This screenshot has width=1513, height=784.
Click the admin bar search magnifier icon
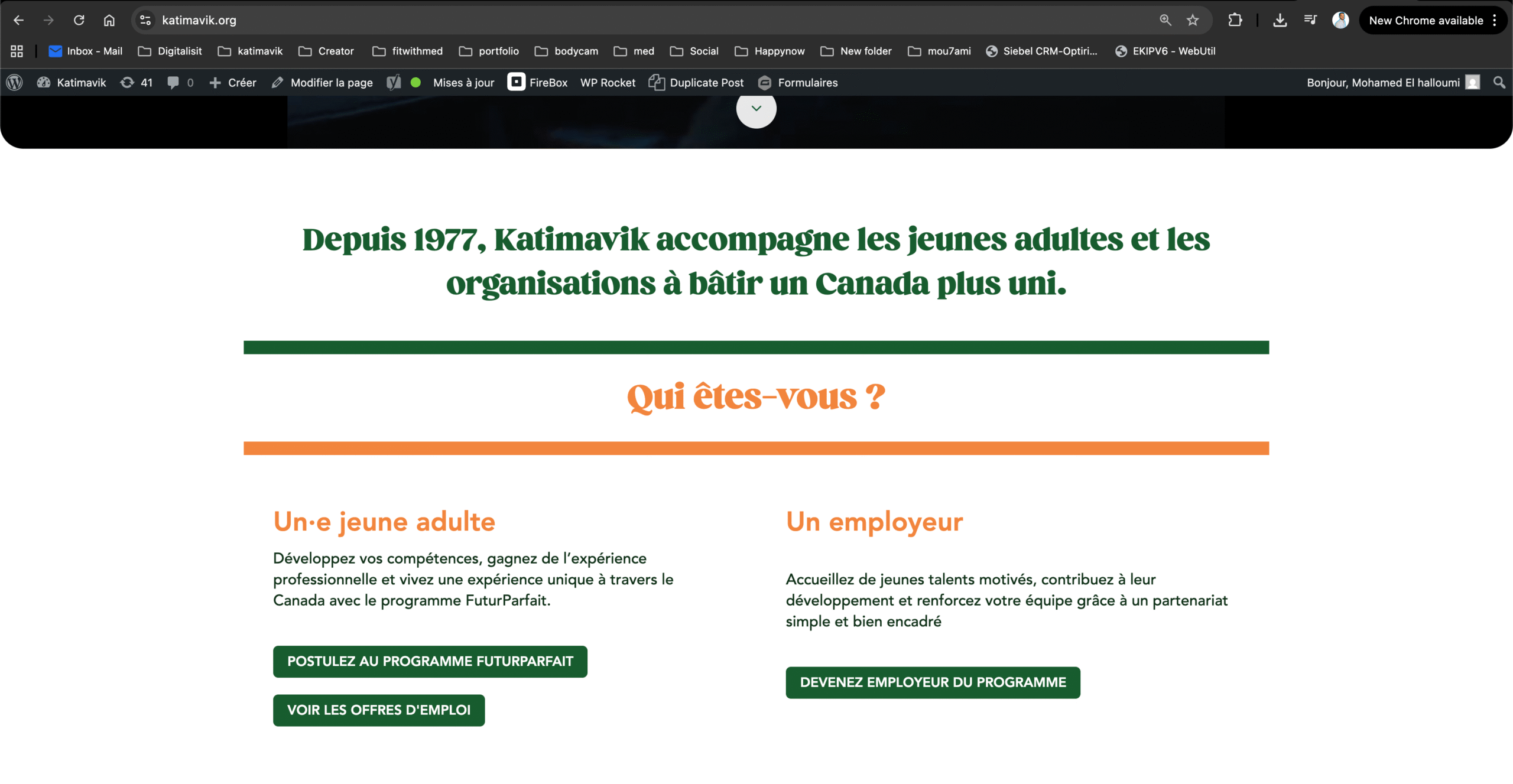tap(1499, 83)
